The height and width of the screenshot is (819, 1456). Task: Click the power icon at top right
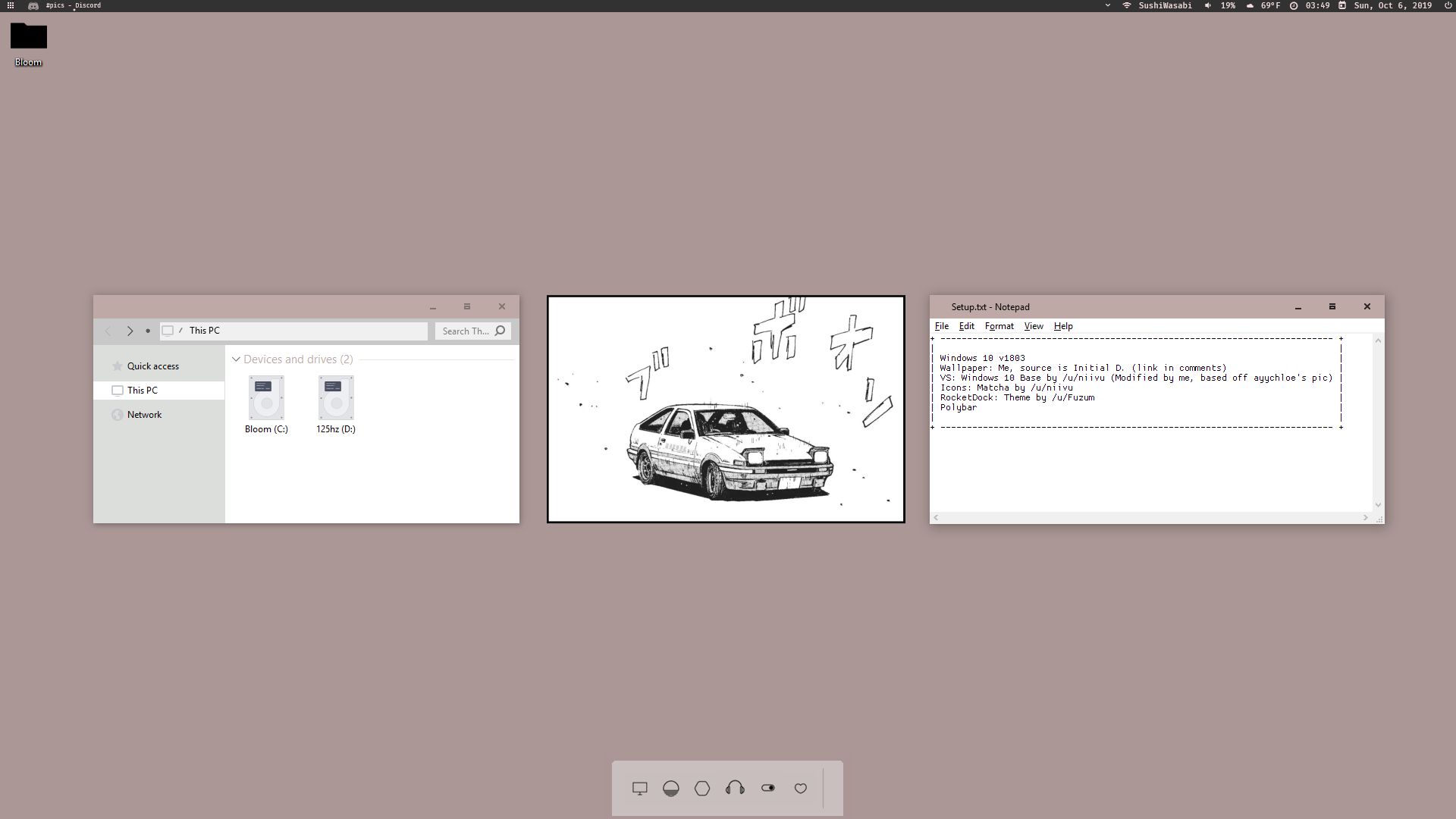[1445, 5]
